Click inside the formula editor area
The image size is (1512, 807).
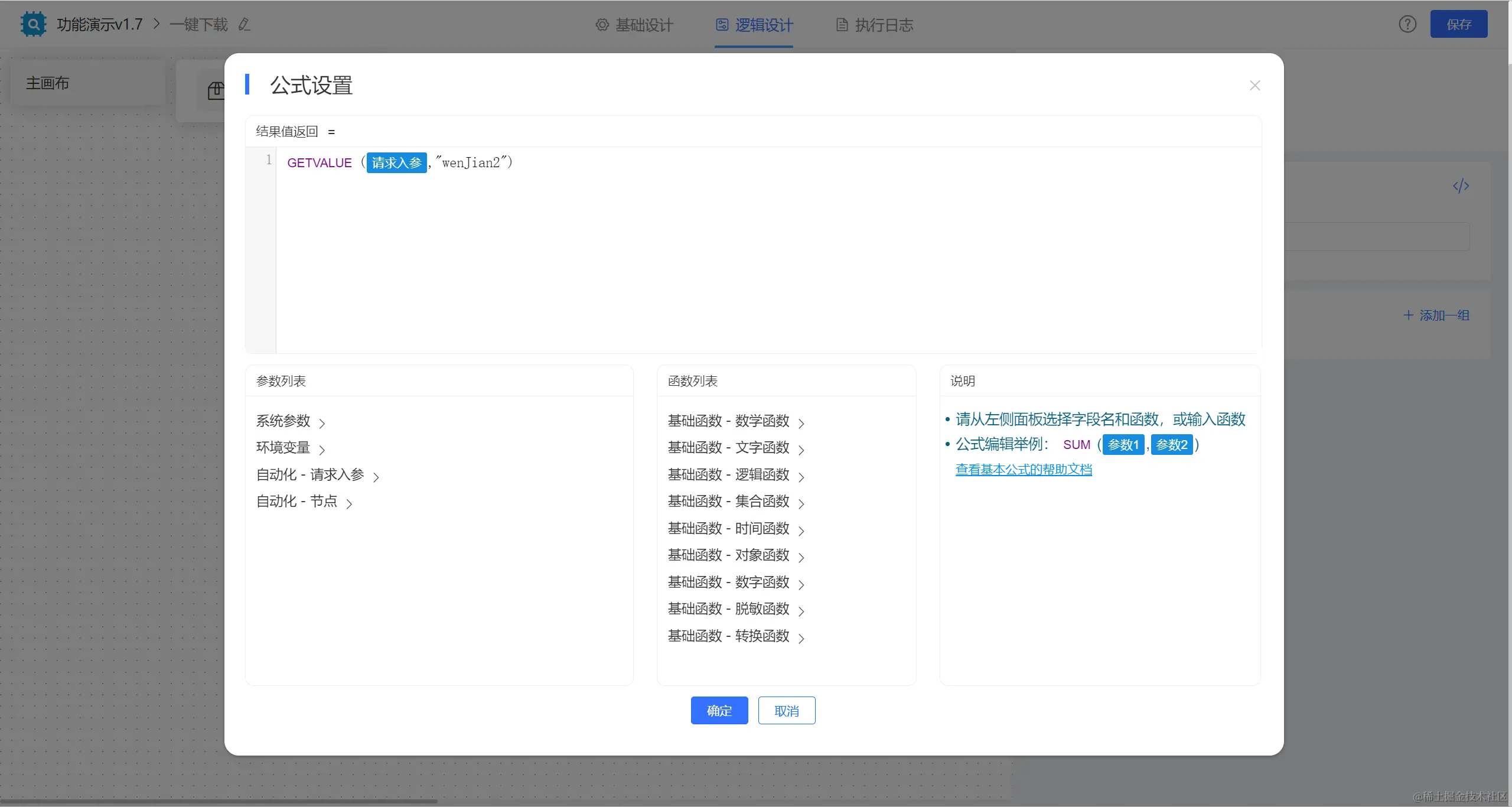768,254
